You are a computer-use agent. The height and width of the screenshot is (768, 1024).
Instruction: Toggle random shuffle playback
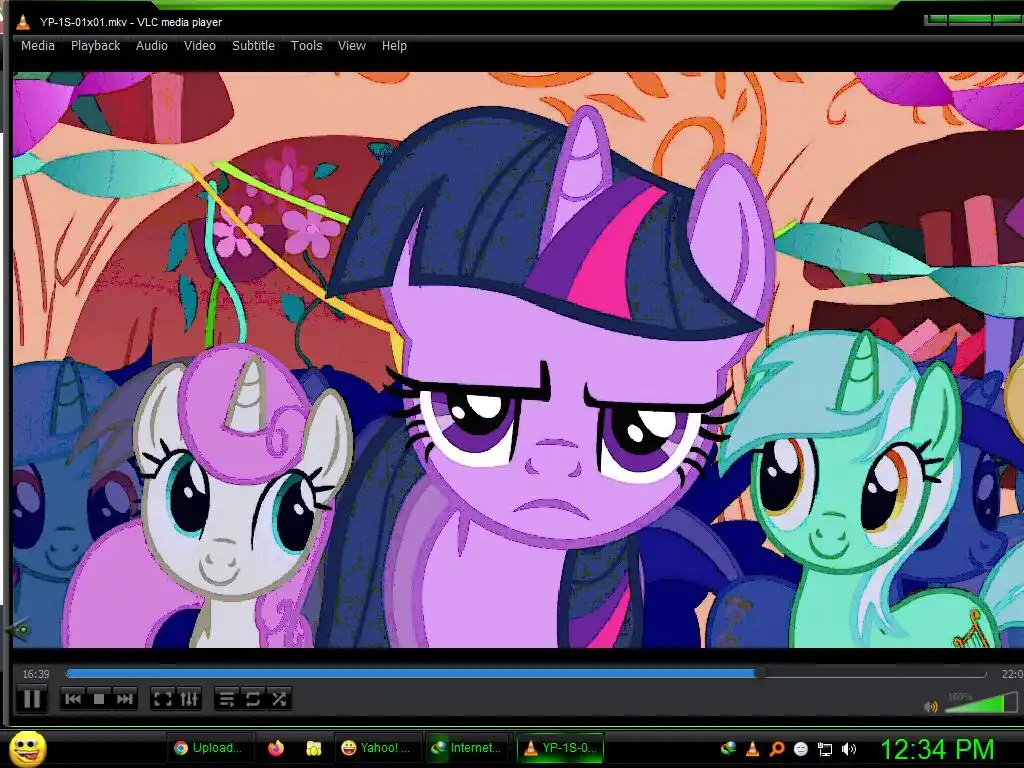(x=279, y=699)
